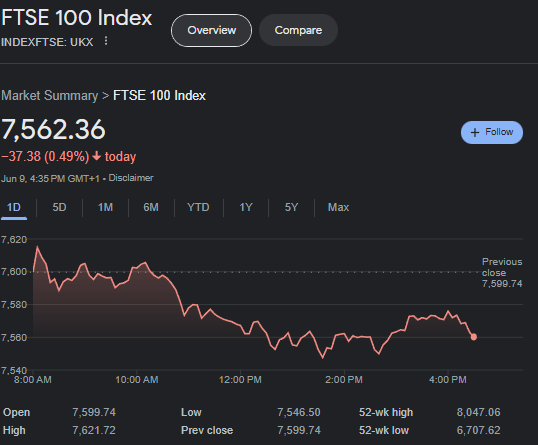Open the Disclaimer link
The height and width of the screenshot is (445, 538).
131,178
